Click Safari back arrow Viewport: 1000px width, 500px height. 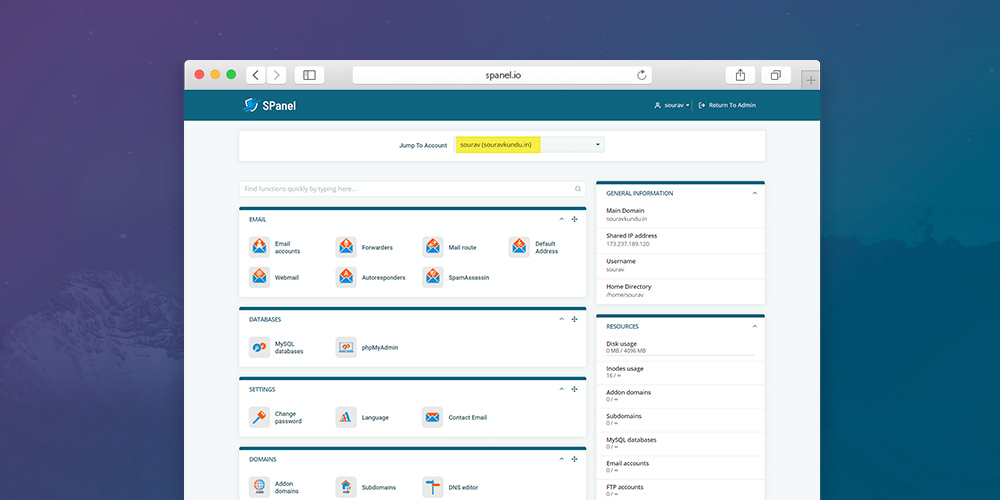(256, 75)
